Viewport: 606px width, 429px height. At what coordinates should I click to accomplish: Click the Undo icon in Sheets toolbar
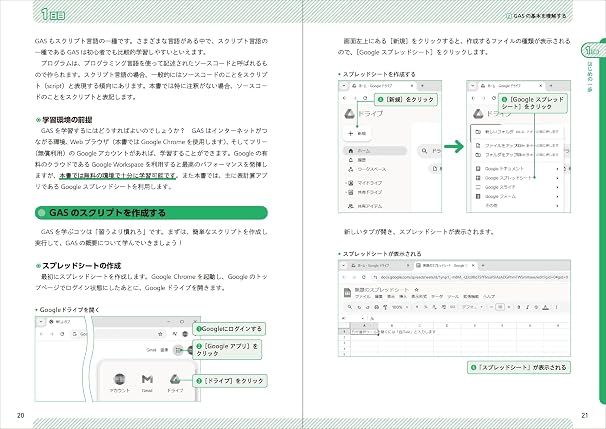tap(359, 307)
